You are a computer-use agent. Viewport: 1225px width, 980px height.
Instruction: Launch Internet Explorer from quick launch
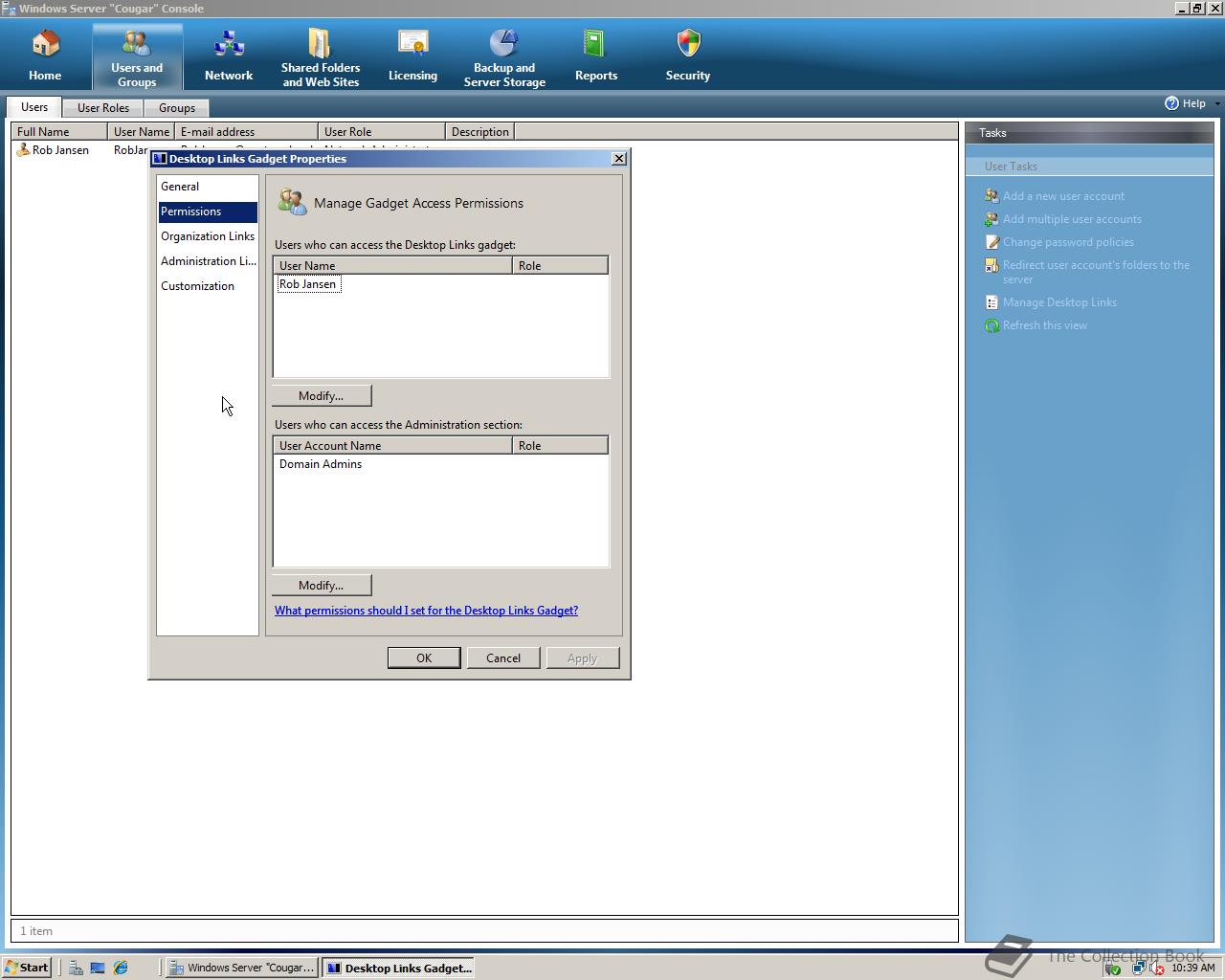[121, 968]
